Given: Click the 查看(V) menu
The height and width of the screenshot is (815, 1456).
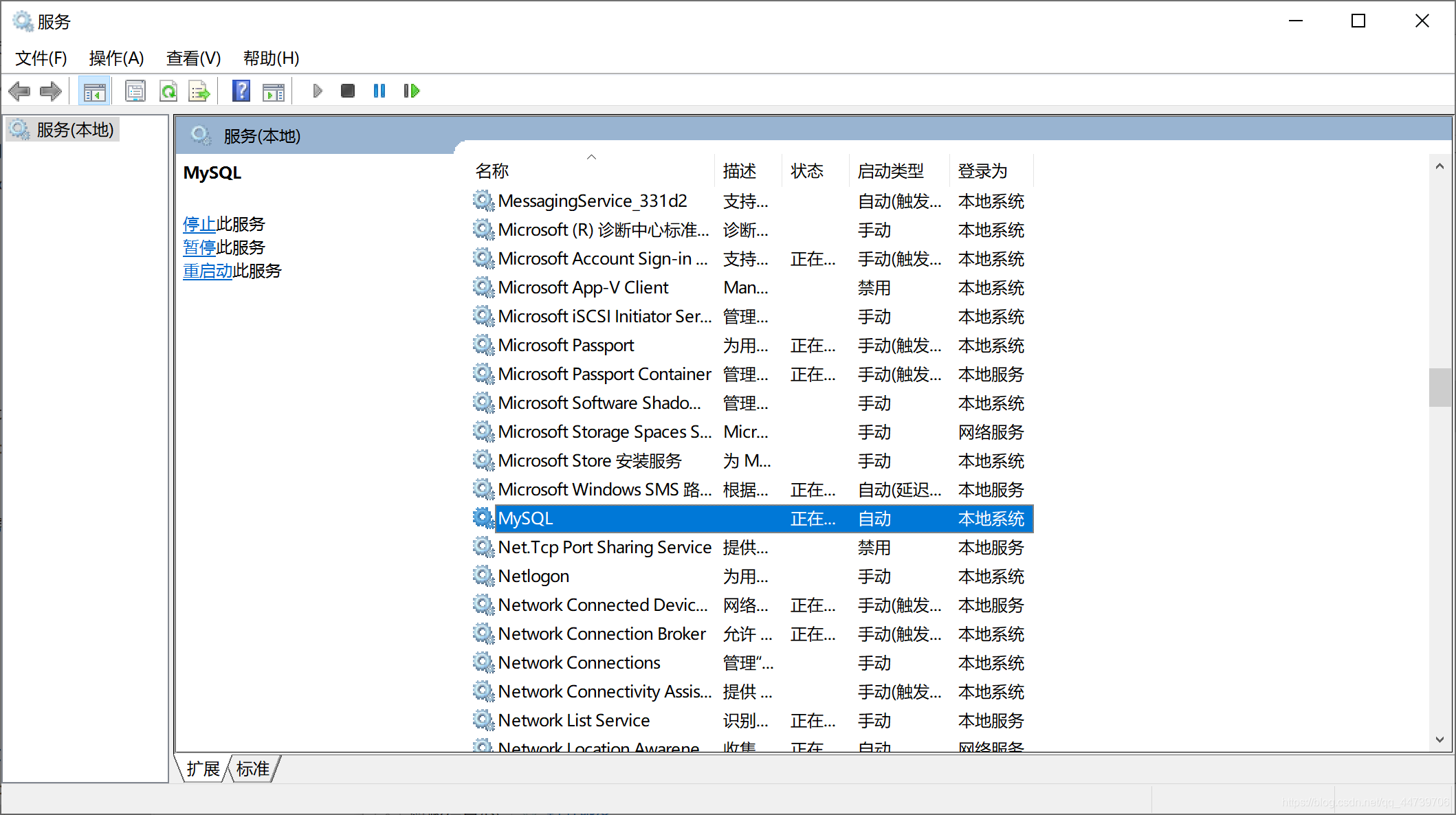Looking at the screenshot, I should (192, 57).
